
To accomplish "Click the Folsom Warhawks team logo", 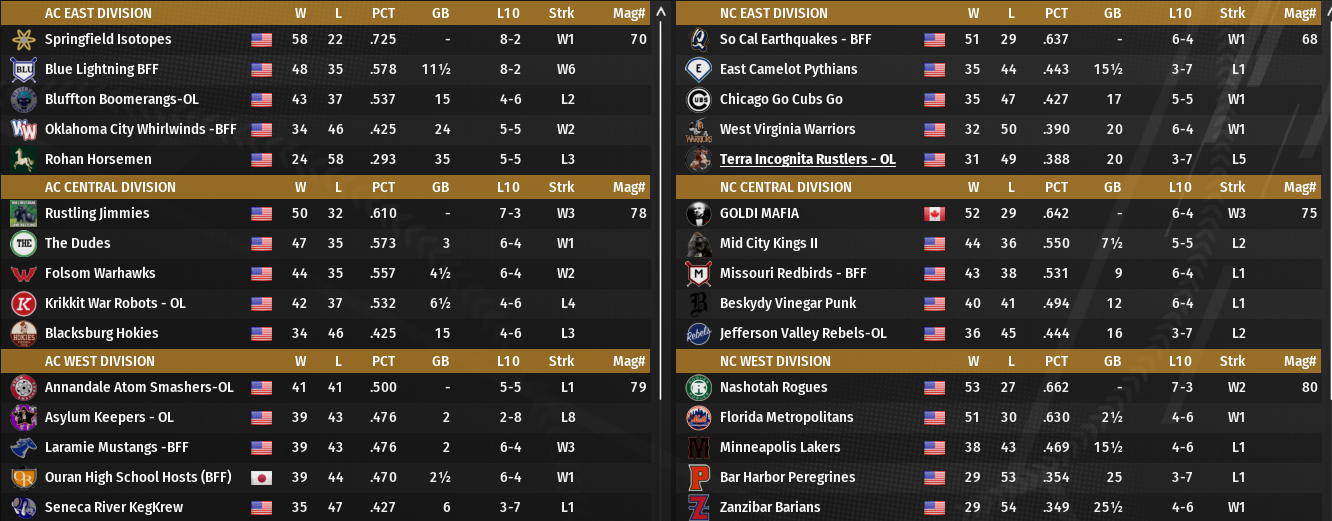I will (x=23, y=274).
